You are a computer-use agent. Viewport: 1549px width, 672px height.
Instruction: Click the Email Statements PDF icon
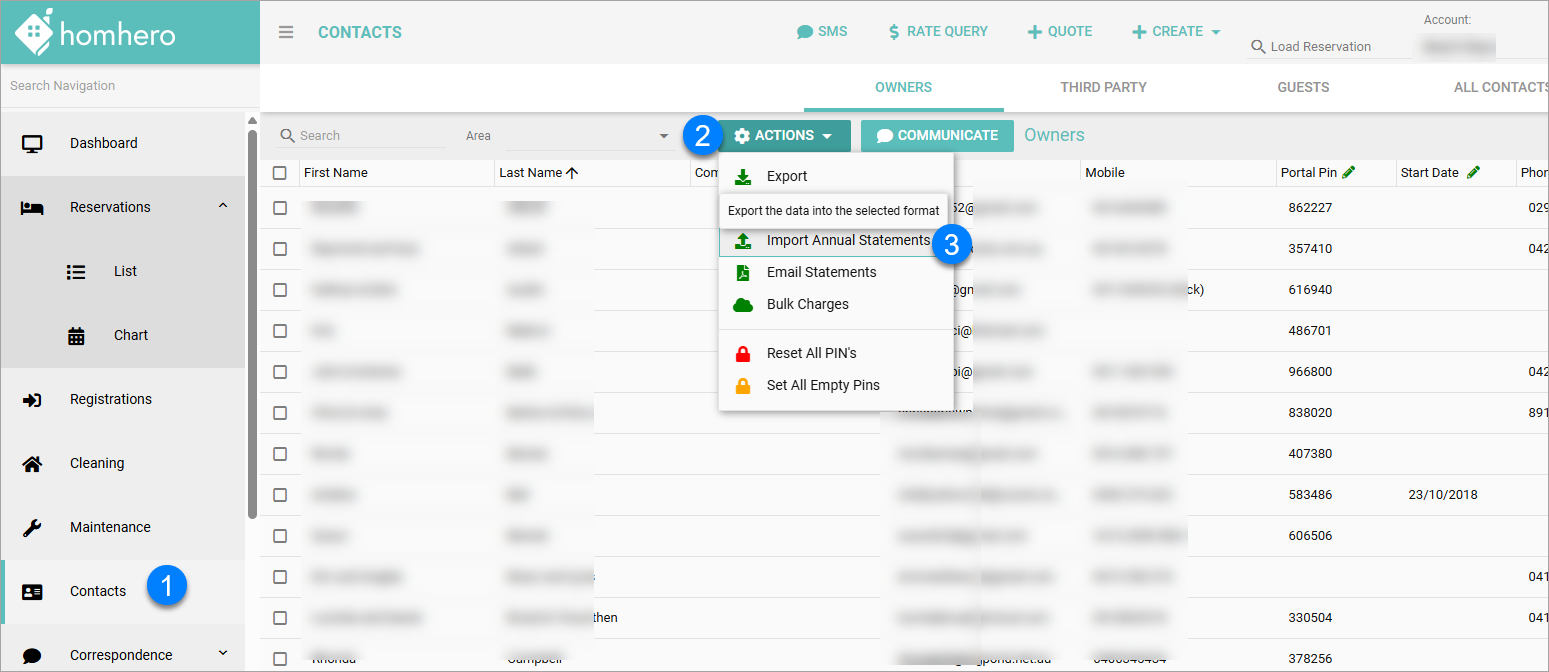pos(743,273)
